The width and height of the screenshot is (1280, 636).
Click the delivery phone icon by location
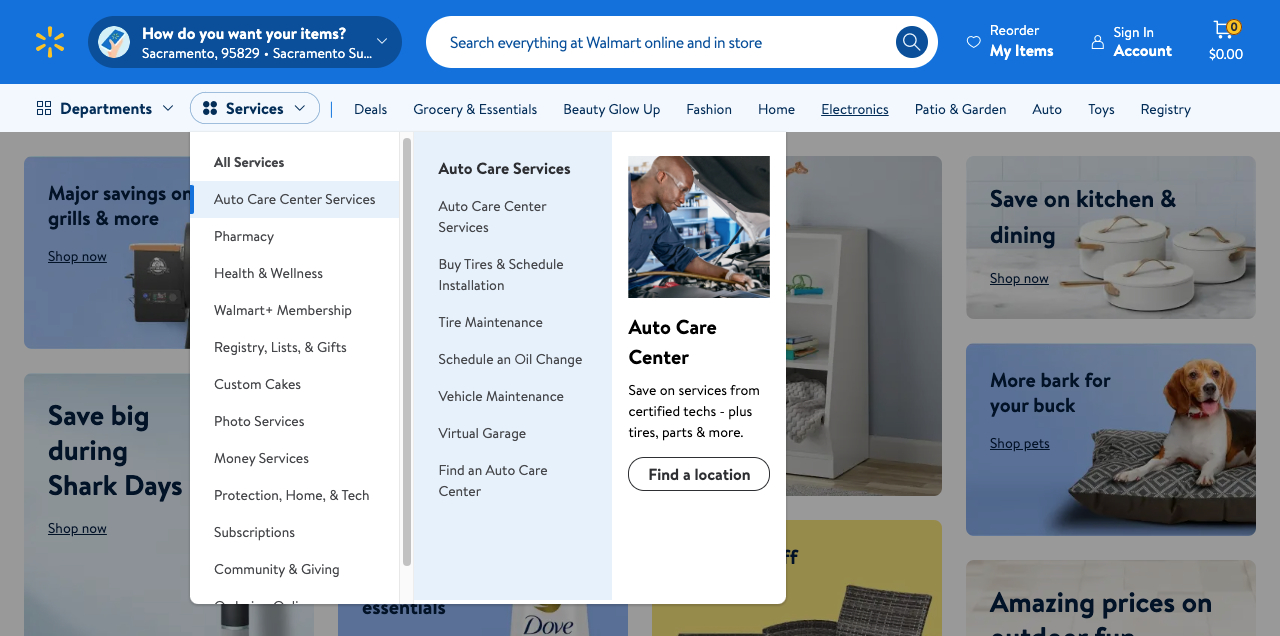click(114, 42)
